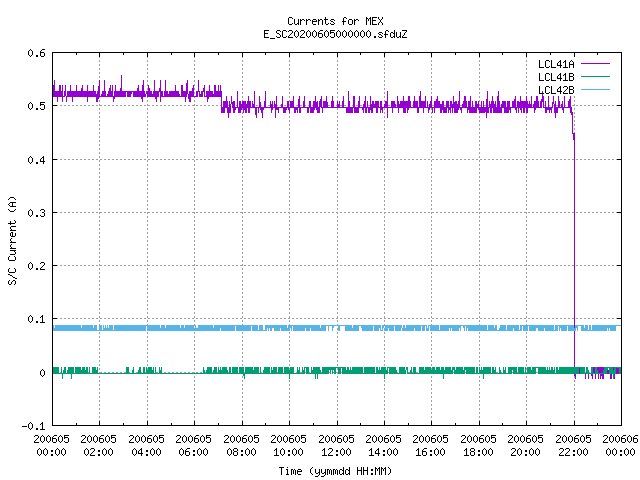Click the chart title 'Currents for MEX'
Viewport: 640px width, 480px height.
[335, 21]
